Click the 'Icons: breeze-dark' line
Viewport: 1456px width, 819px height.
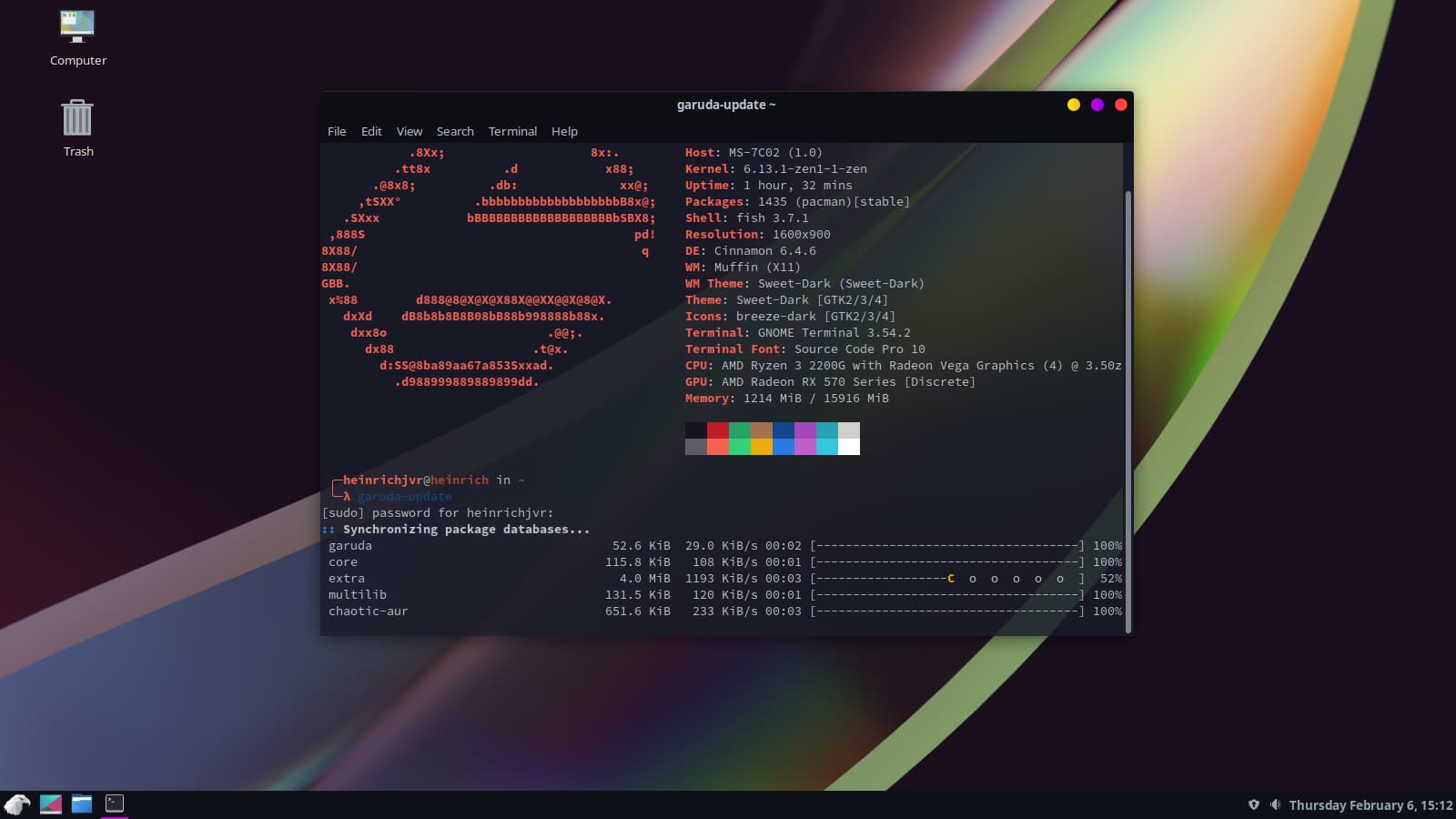point(790,317)
